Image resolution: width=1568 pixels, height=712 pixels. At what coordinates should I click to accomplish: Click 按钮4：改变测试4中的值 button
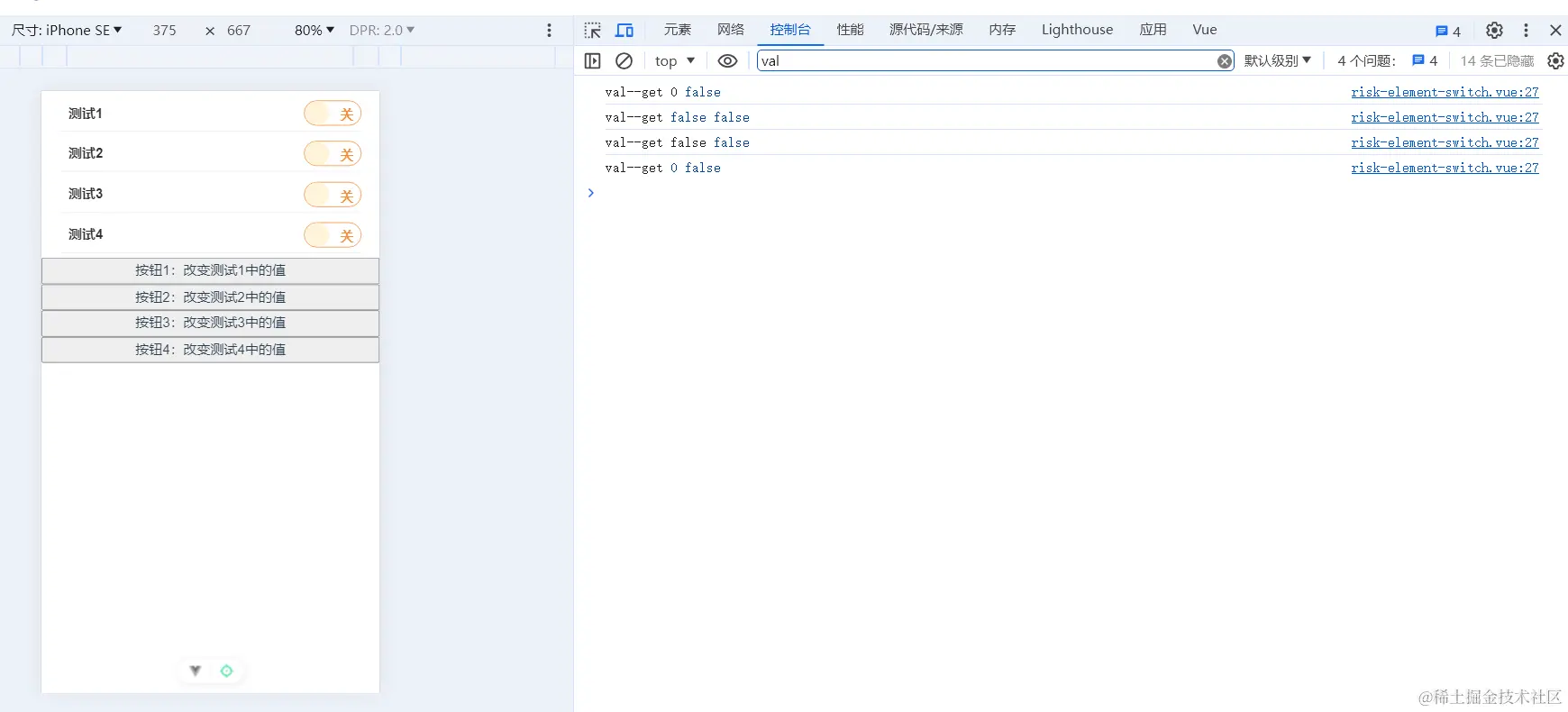[x=210, y=350]
